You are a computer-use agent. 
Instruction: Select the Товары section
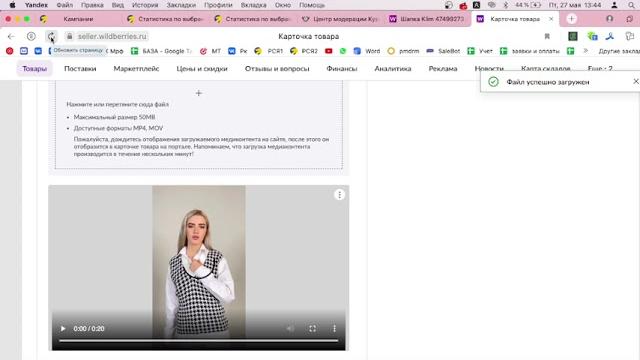point(35,69)
